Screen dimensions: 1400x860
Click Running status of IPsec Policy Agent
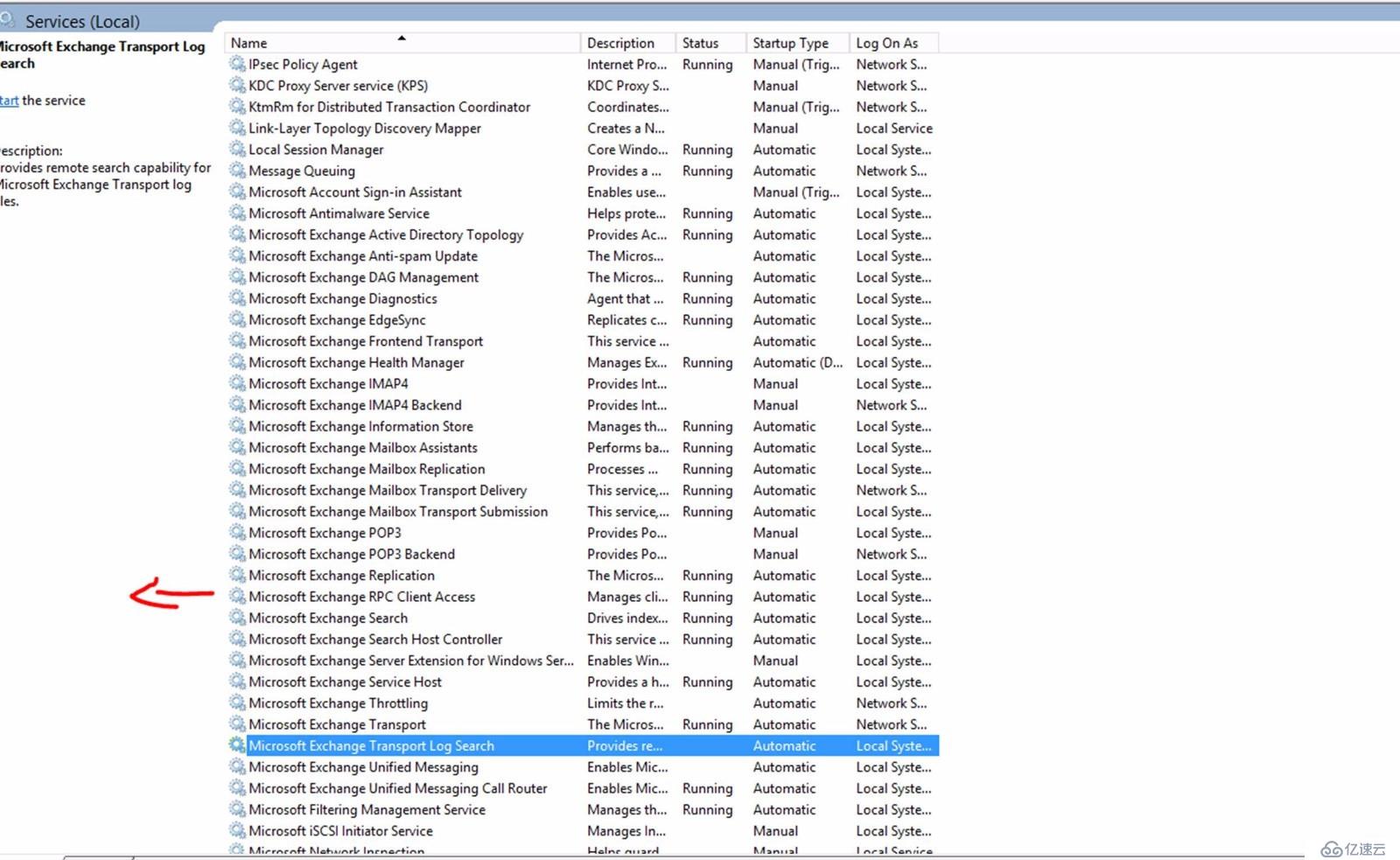tap(708, 64)
